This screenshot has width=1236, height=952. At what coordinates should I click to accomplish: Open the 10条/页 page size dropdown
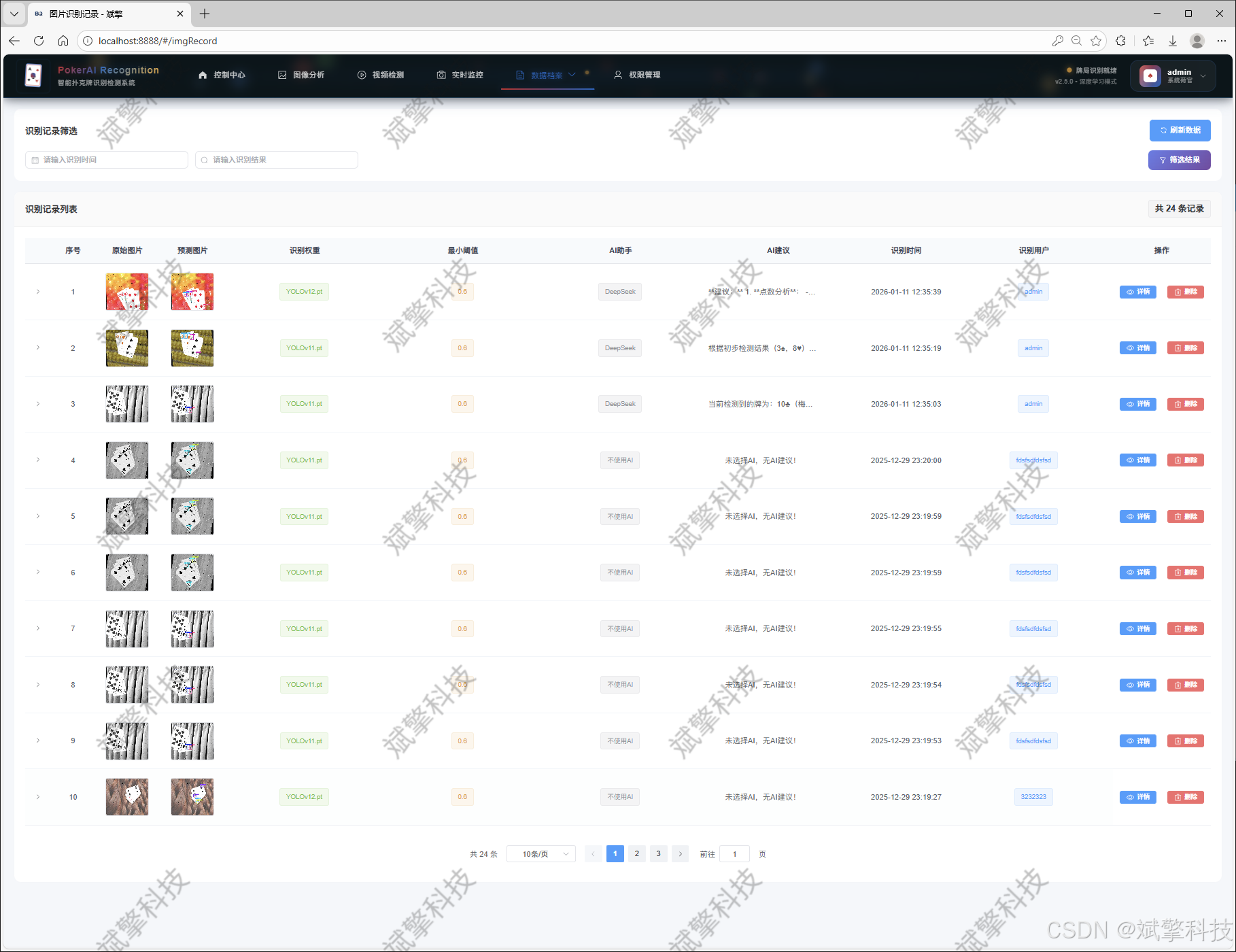point(541,854)
